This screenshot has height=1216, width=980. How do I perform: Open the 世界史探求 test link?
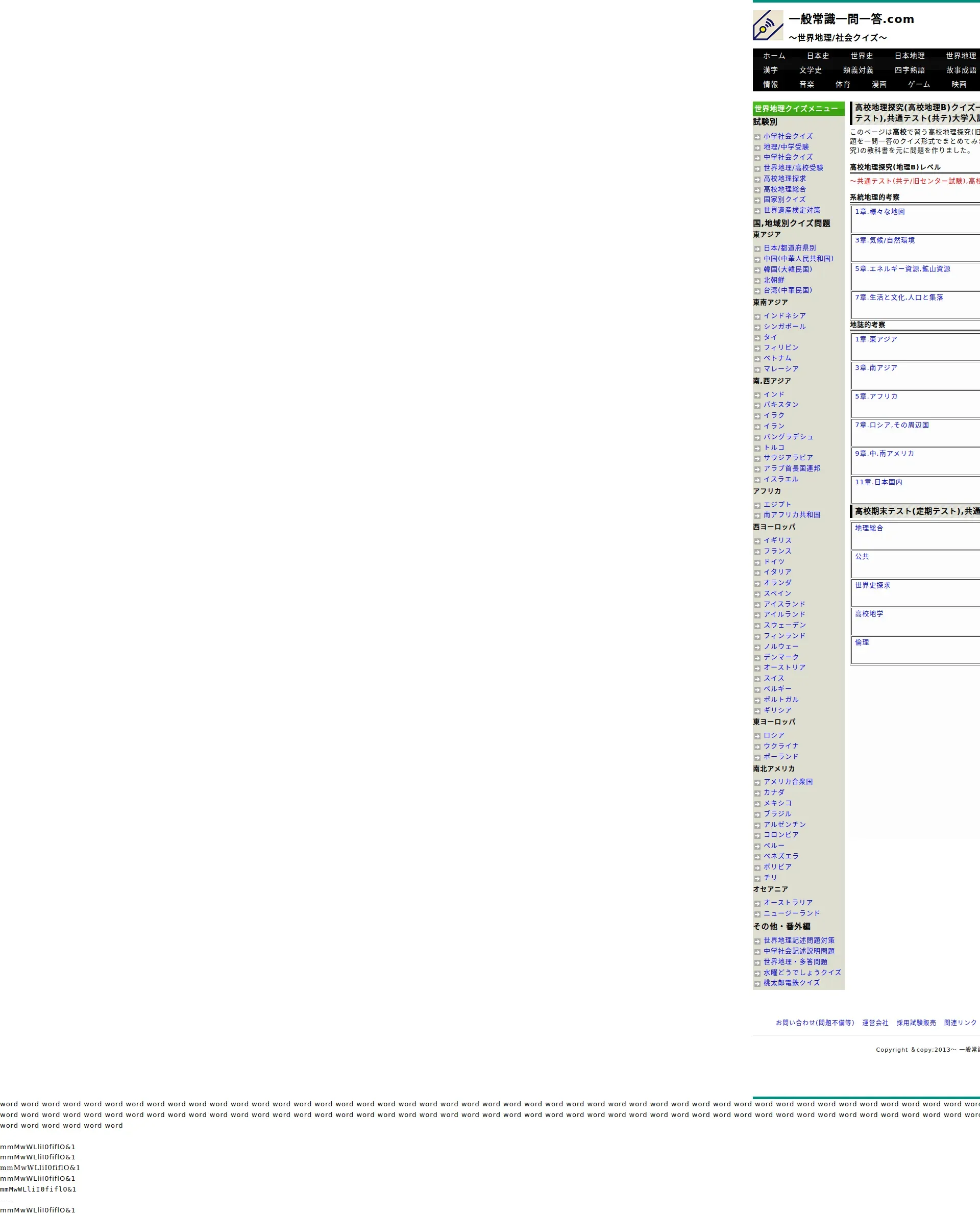(x=872, y=585)
